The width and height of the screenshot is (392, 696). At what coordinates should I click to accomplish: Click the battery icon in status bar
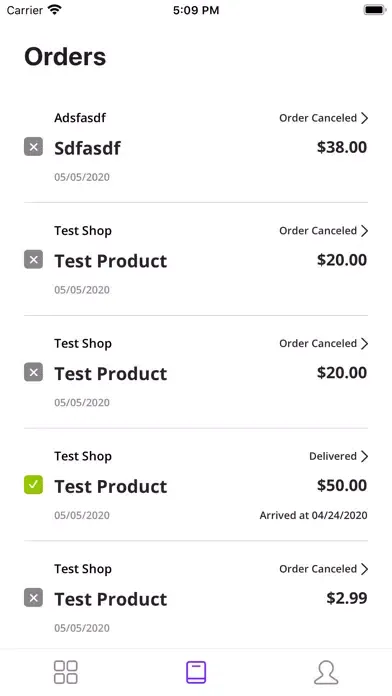pyautogui.click(x=375, y=10)
